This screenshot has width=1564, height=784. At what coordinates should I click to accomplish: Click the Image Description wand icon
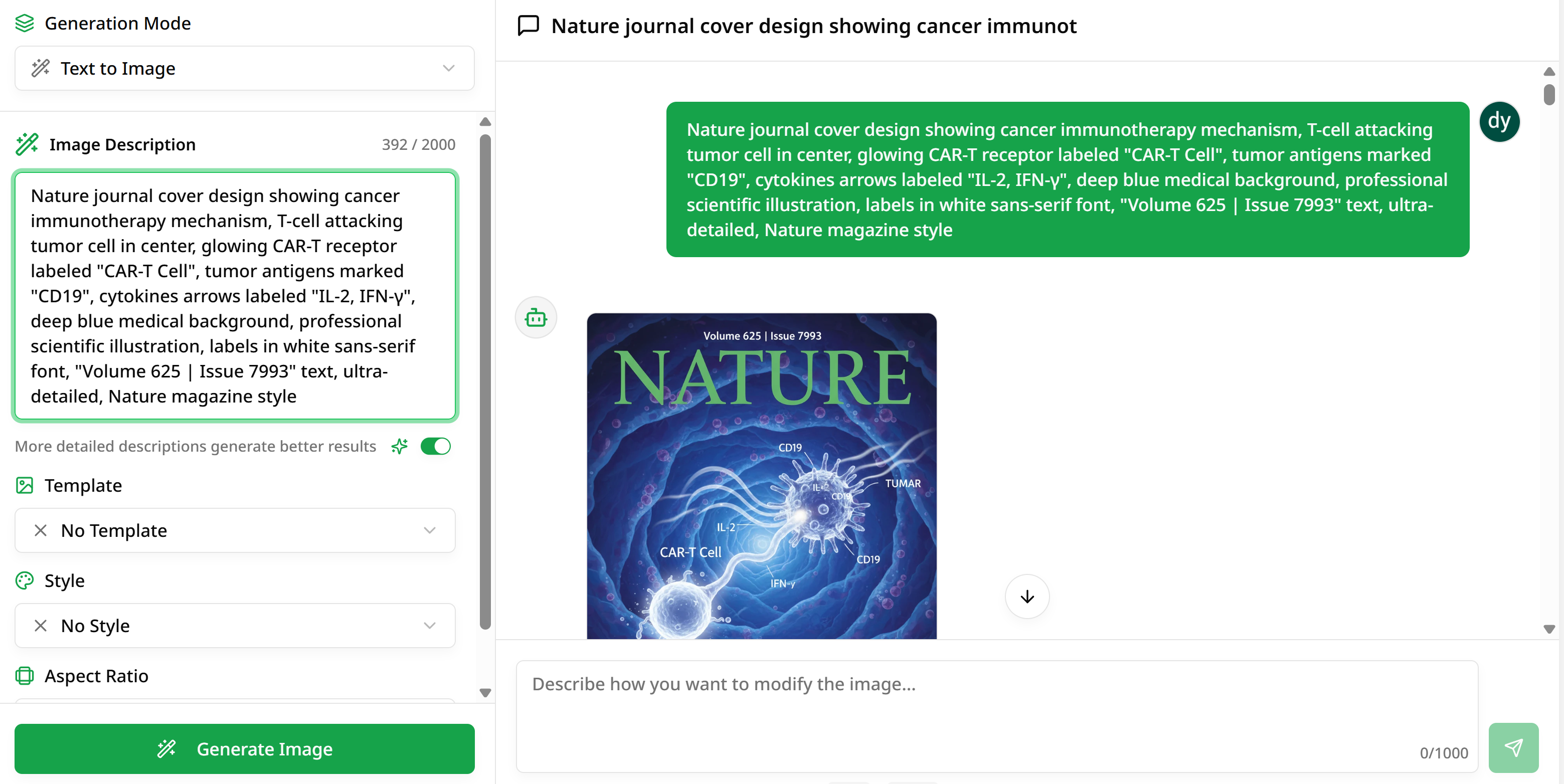point(27,144)
